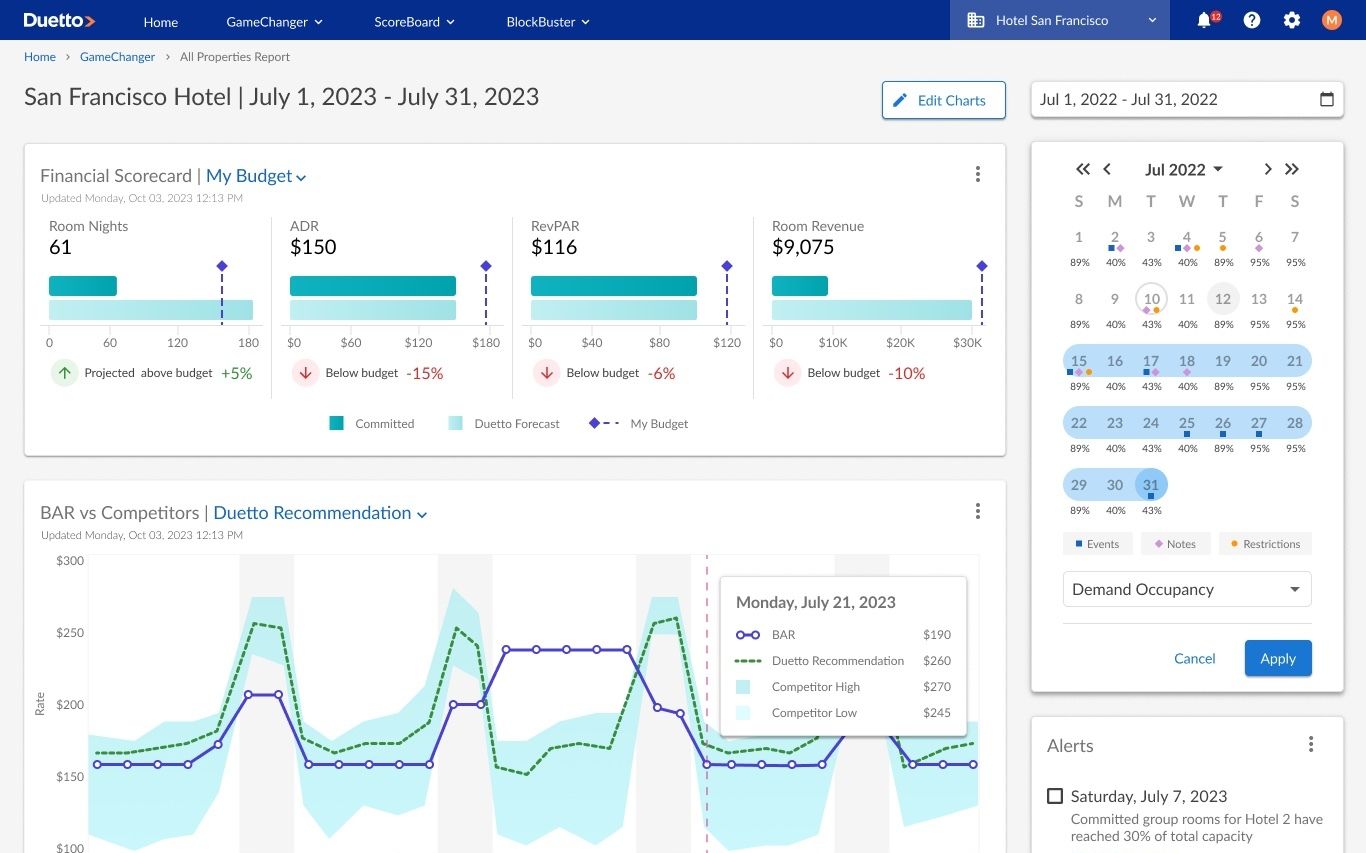The width and height of the screenshot is (1366, 853).
Task: Open settings gear icon
Action: 1292,20
